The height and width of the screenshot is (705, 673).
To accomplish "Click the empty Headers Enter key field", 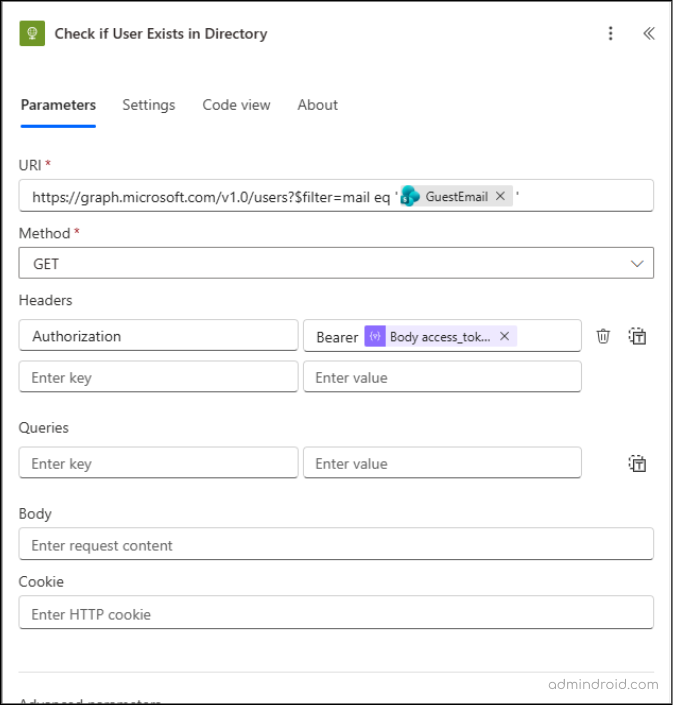I will coord(158,378).
